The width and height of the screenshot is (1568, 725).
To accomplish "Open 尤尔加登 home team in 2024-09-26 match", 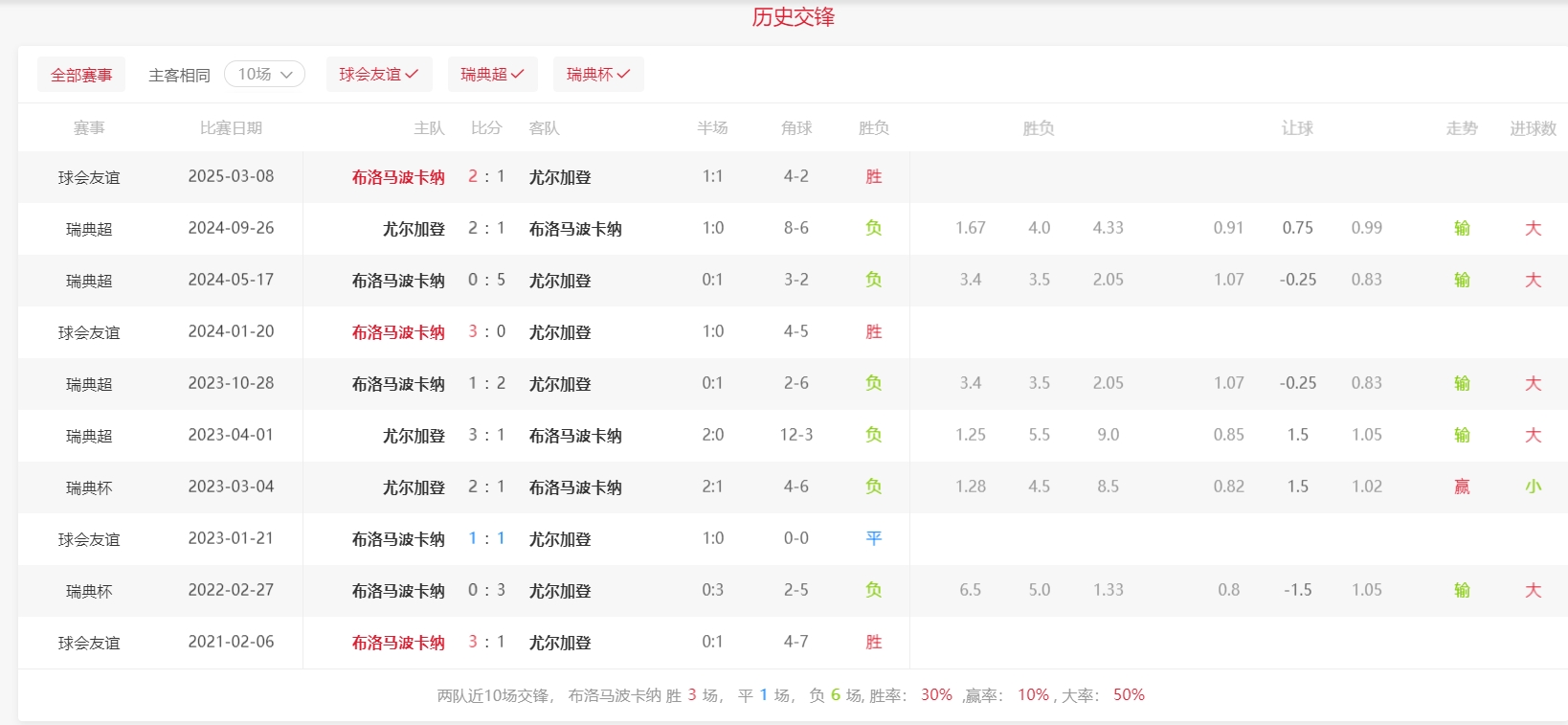I will coord(414,229).
